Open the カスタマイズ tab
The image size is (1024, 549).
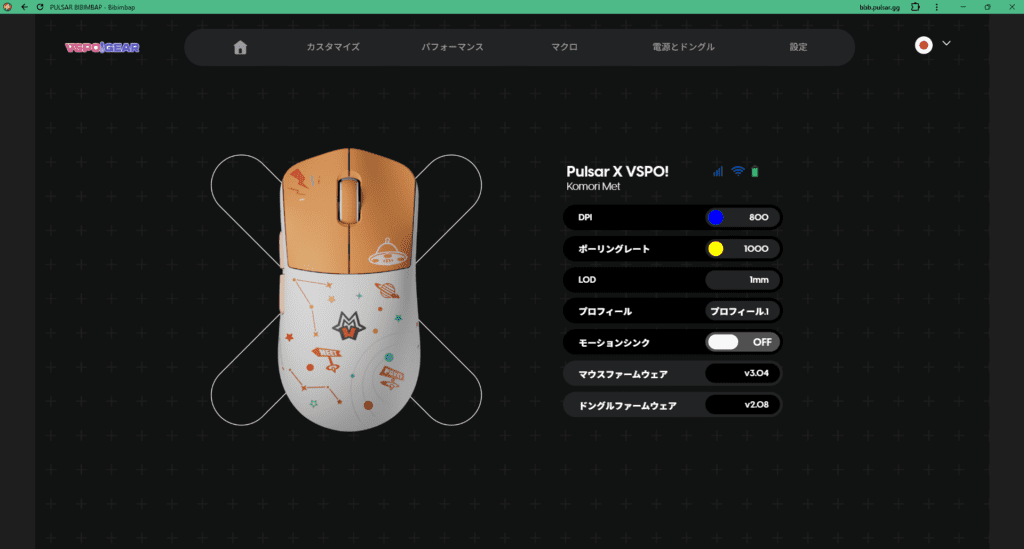pos(333,47)
